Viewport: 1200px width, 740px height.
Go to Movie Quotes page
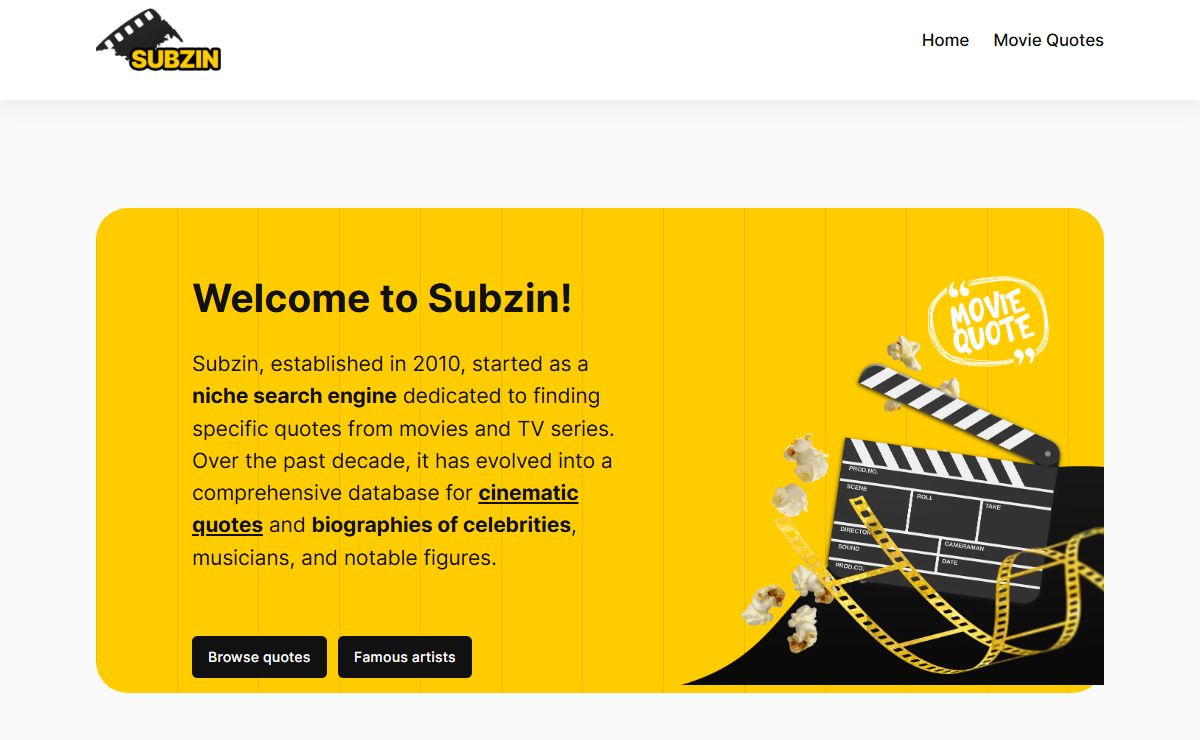(1048, 40)
